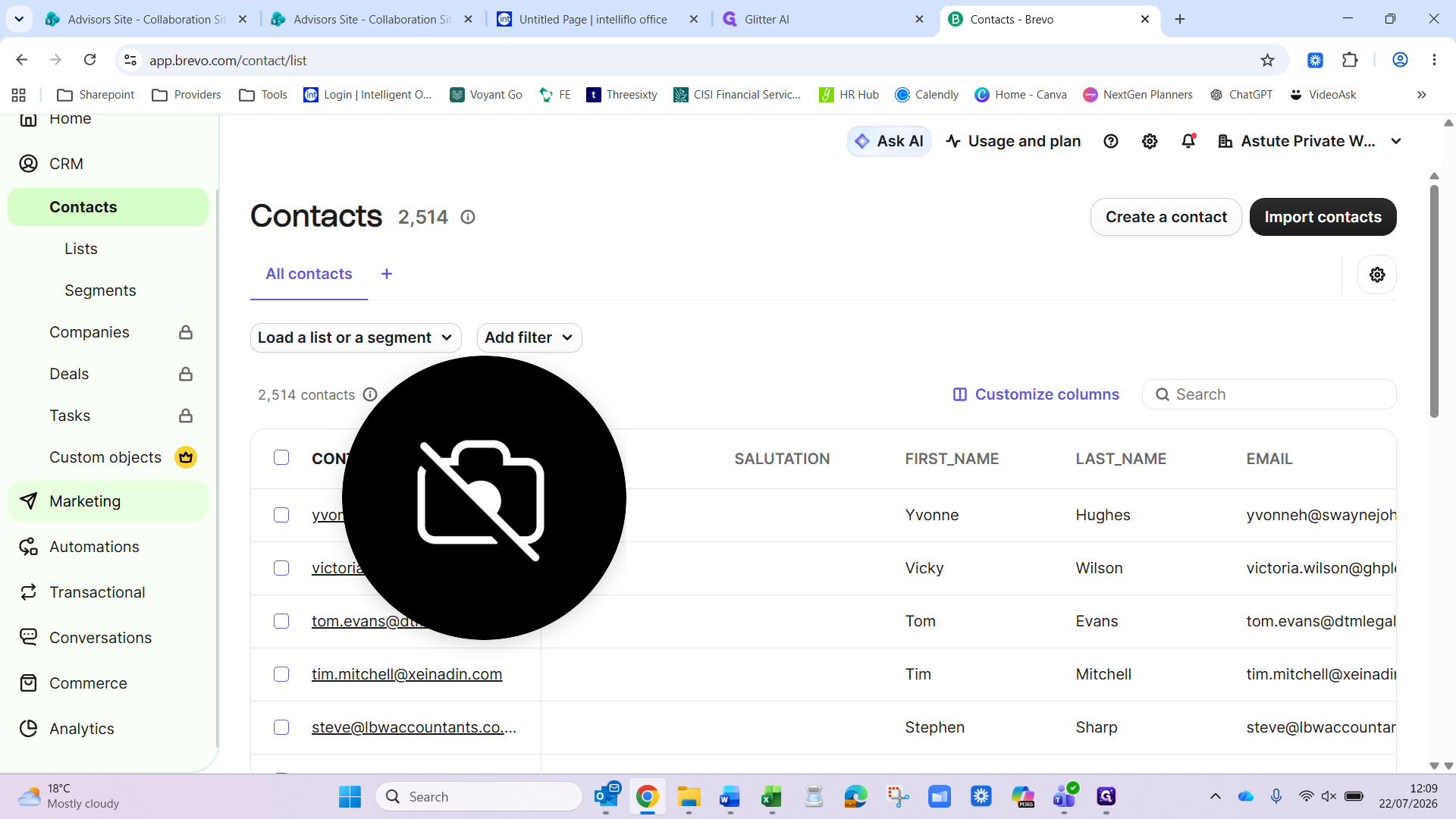The height and width of the screenshot is (819, 1456).
Task: Open site information icon in address bar
Action: [130, 60]
